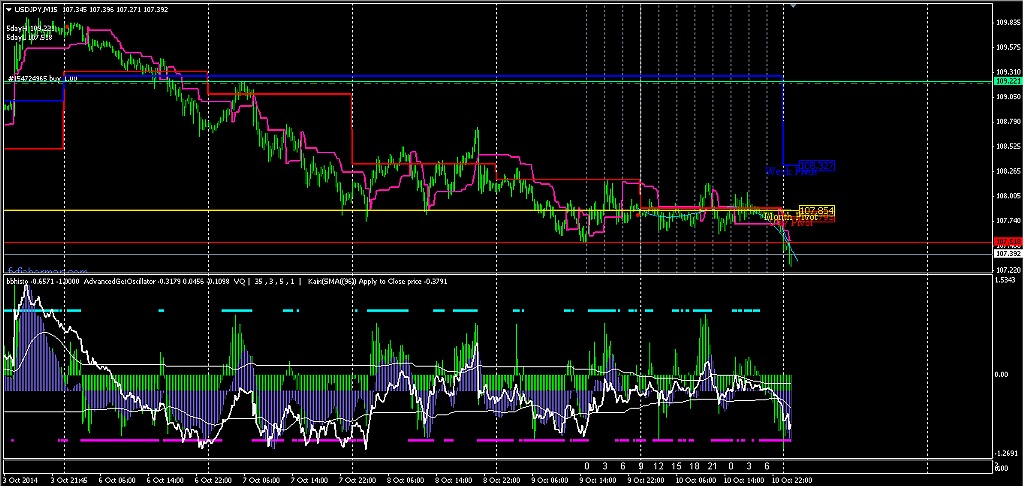Click the dropdown triangle beside USDJPY,M15 title
Screen dimensions: 1024x486
click(x=8, y=9)
